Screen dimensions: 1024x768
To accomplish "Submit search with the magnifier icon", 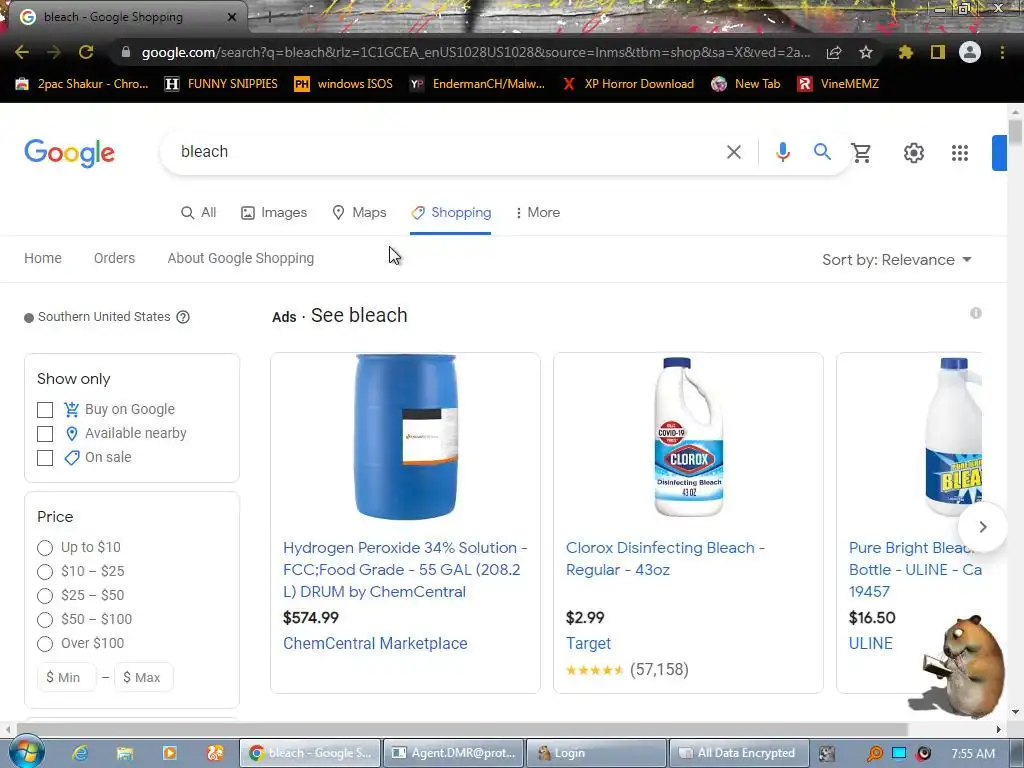I will [822, 152].
